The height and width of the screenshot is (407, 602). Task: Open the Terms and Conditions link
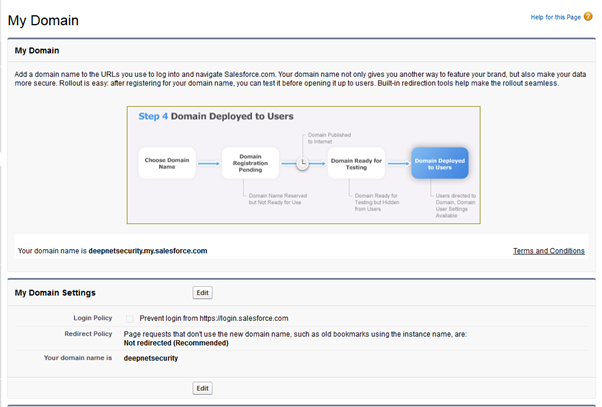(x=549, y=251)
